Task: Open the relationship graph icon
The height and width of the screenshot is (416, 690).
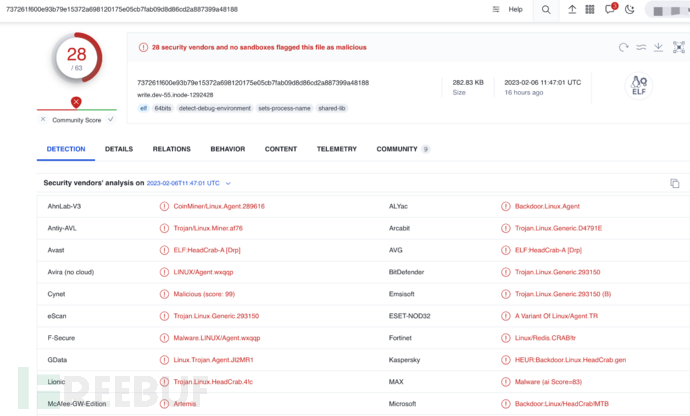Action: (678, 47)
